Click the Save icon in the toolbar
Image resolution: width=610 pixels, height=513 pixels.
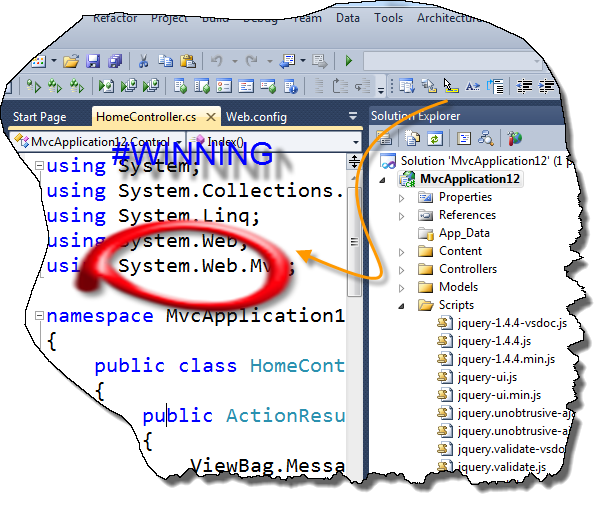click(93, 61)
